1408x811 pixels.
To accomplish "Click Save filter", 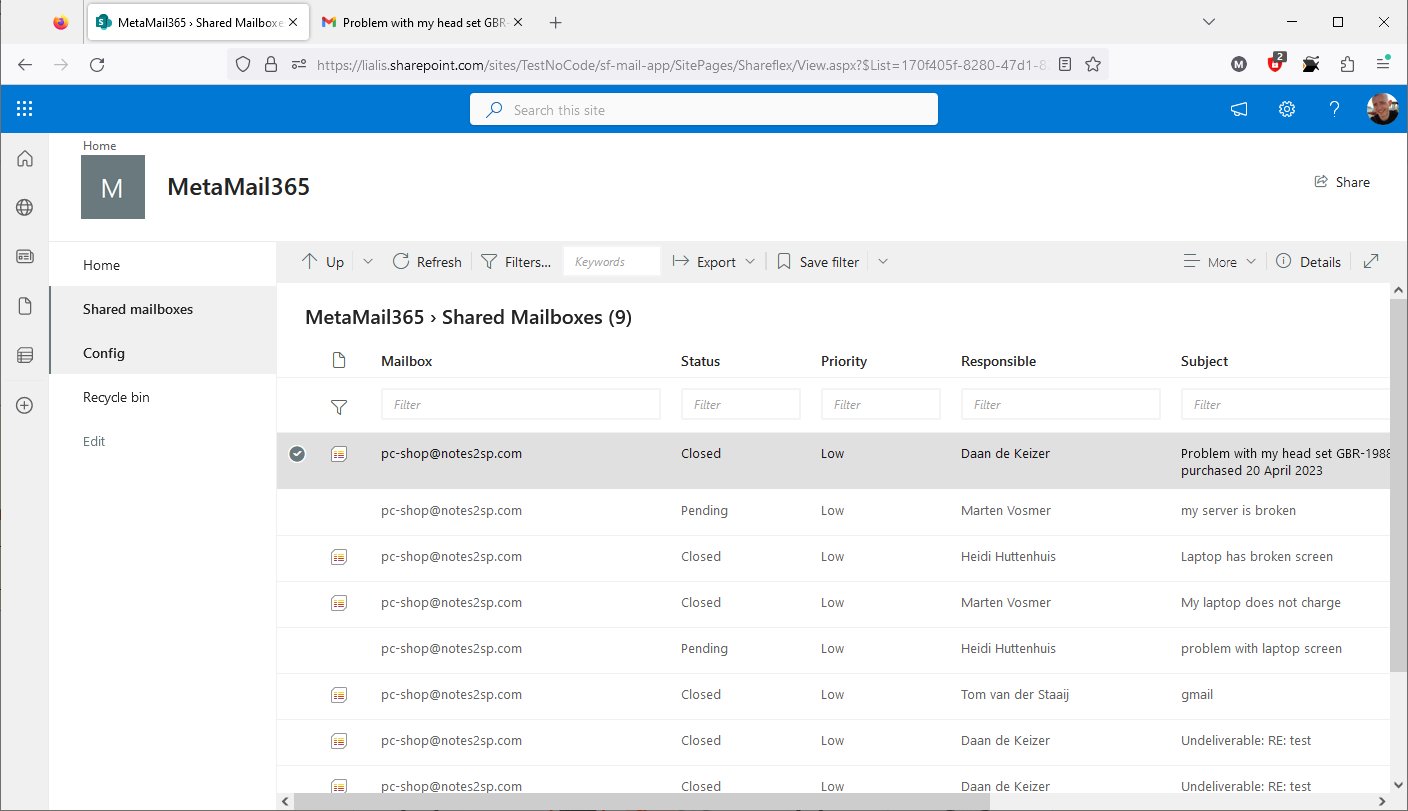I will click(x=818, y=262).
